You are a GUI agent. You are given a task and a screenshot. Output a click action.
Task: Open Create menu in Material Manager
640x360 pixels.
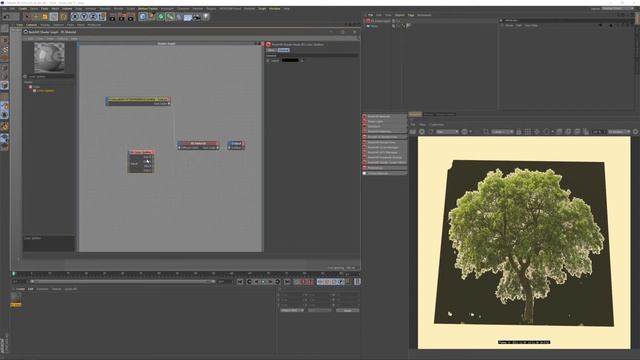click(x=20, y=289)
